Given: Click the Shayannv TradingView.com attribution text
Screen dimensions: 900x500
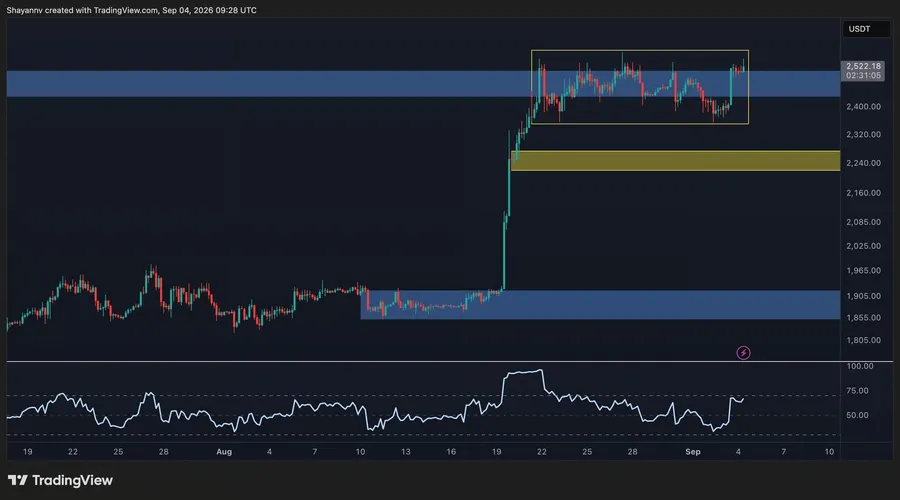Looking at the screenshot, I should point(131,10).
